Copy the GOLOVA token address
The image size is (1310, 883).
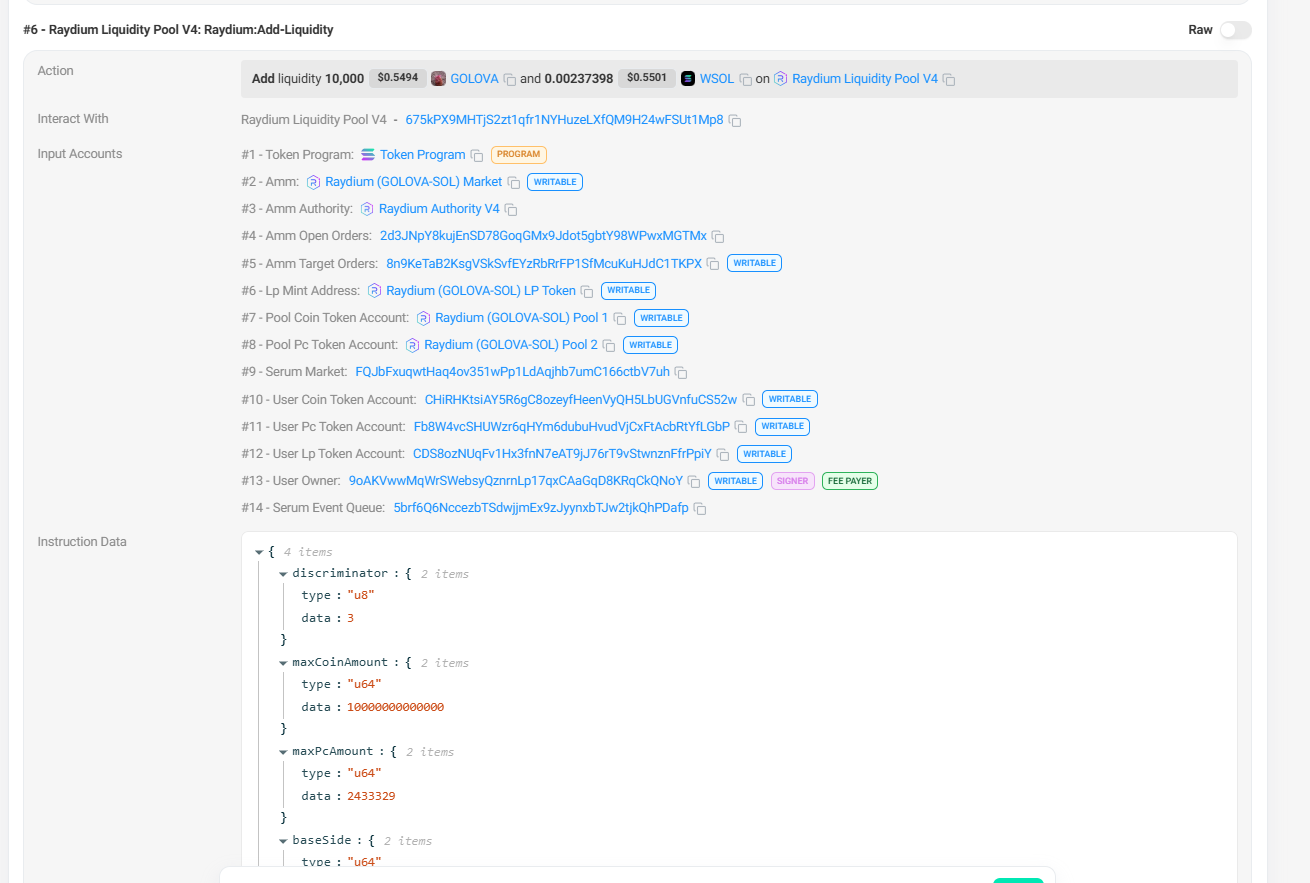tap(510, 79)
